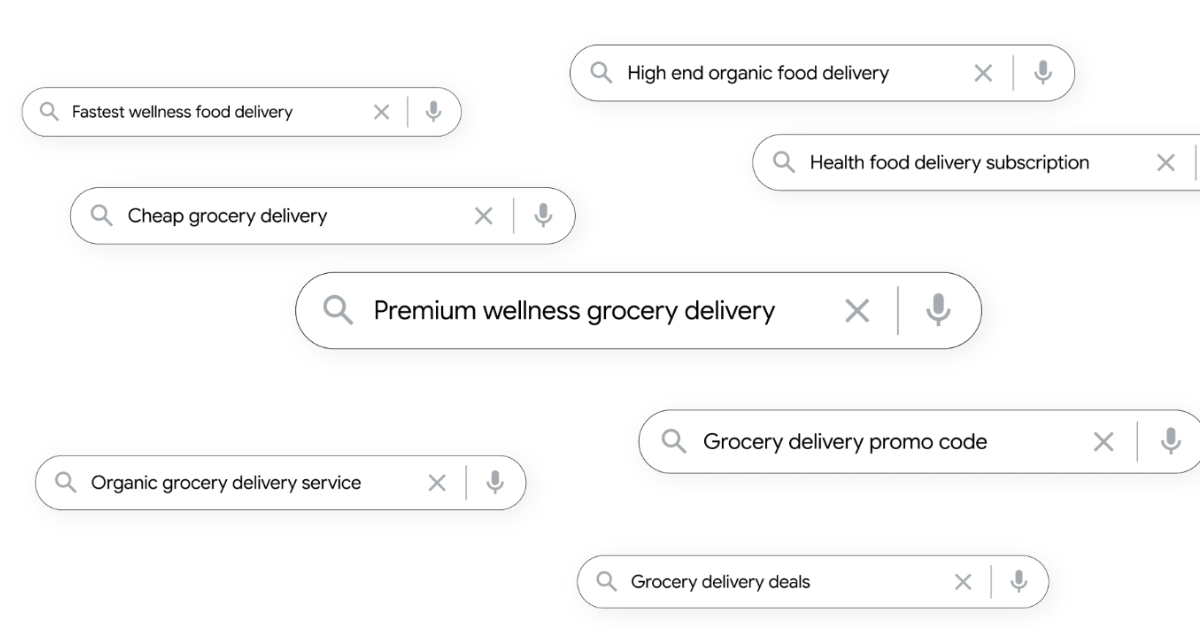This screenshot has height=628, width=1200.
Task: Click the search icon in Health food delivery subscription bar
Action: pyautogui.click(x=785, y=162)
